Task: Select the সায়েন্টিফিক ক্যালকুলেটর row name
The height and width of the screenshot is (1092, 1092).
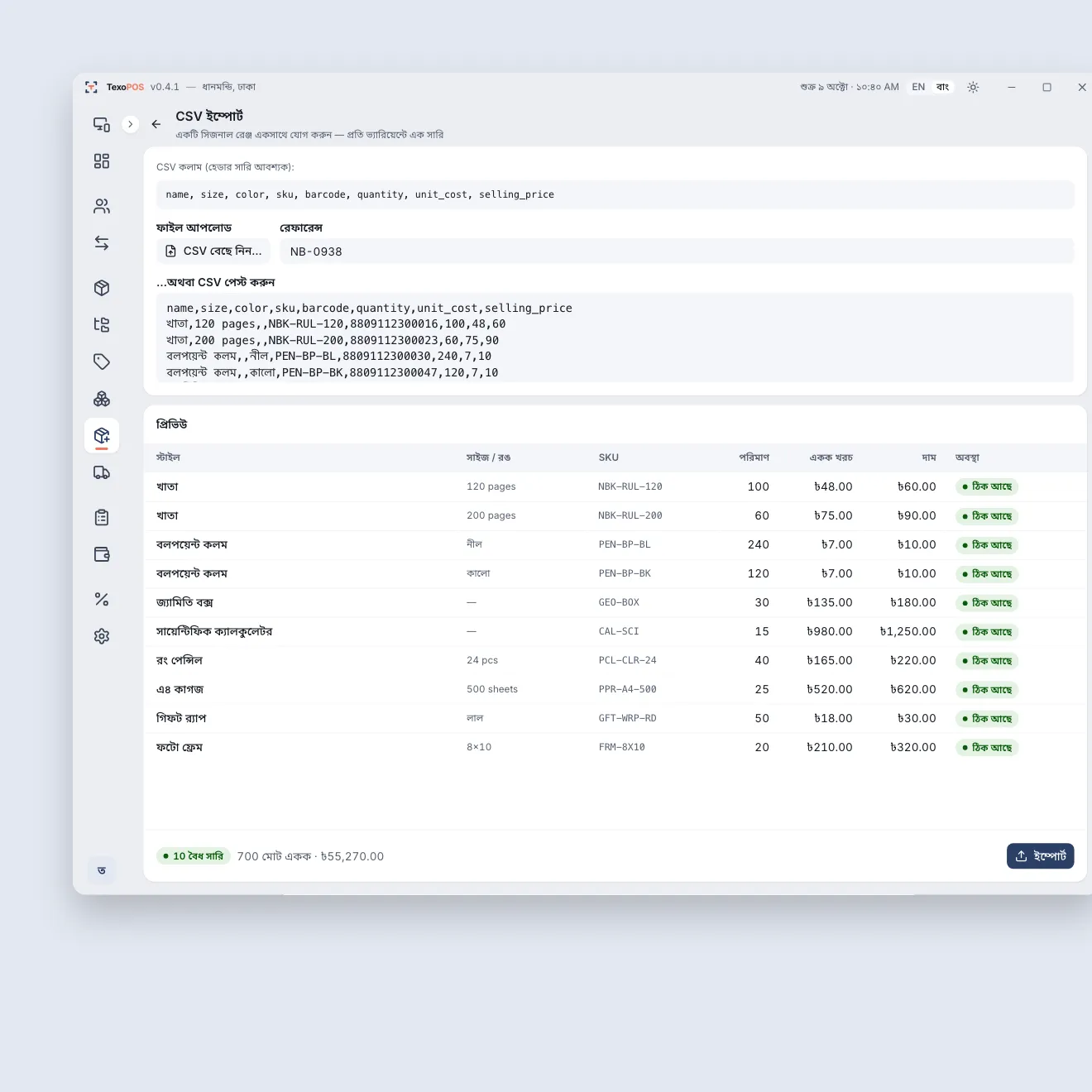Action: (x=214, y=631)
